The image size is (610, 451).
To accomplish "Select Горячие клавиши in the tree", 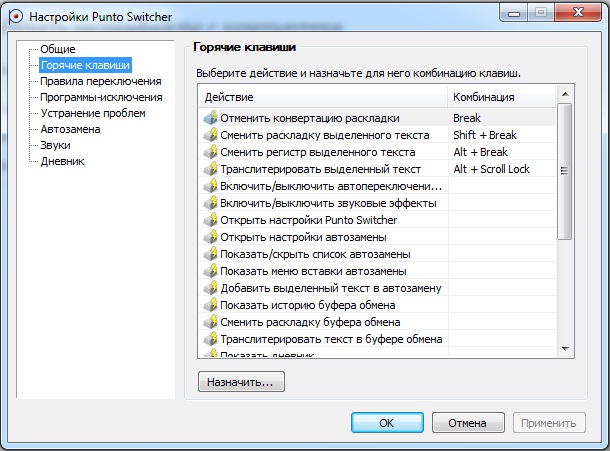I will pyautogui.click(x=85, y=65).
